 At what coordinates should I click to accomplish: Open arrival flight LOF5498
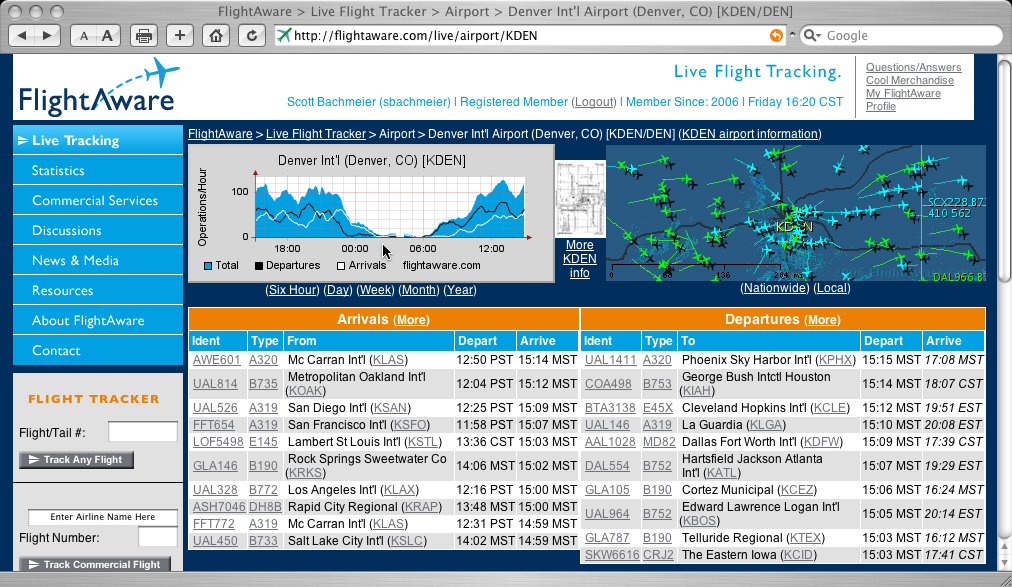218,442
